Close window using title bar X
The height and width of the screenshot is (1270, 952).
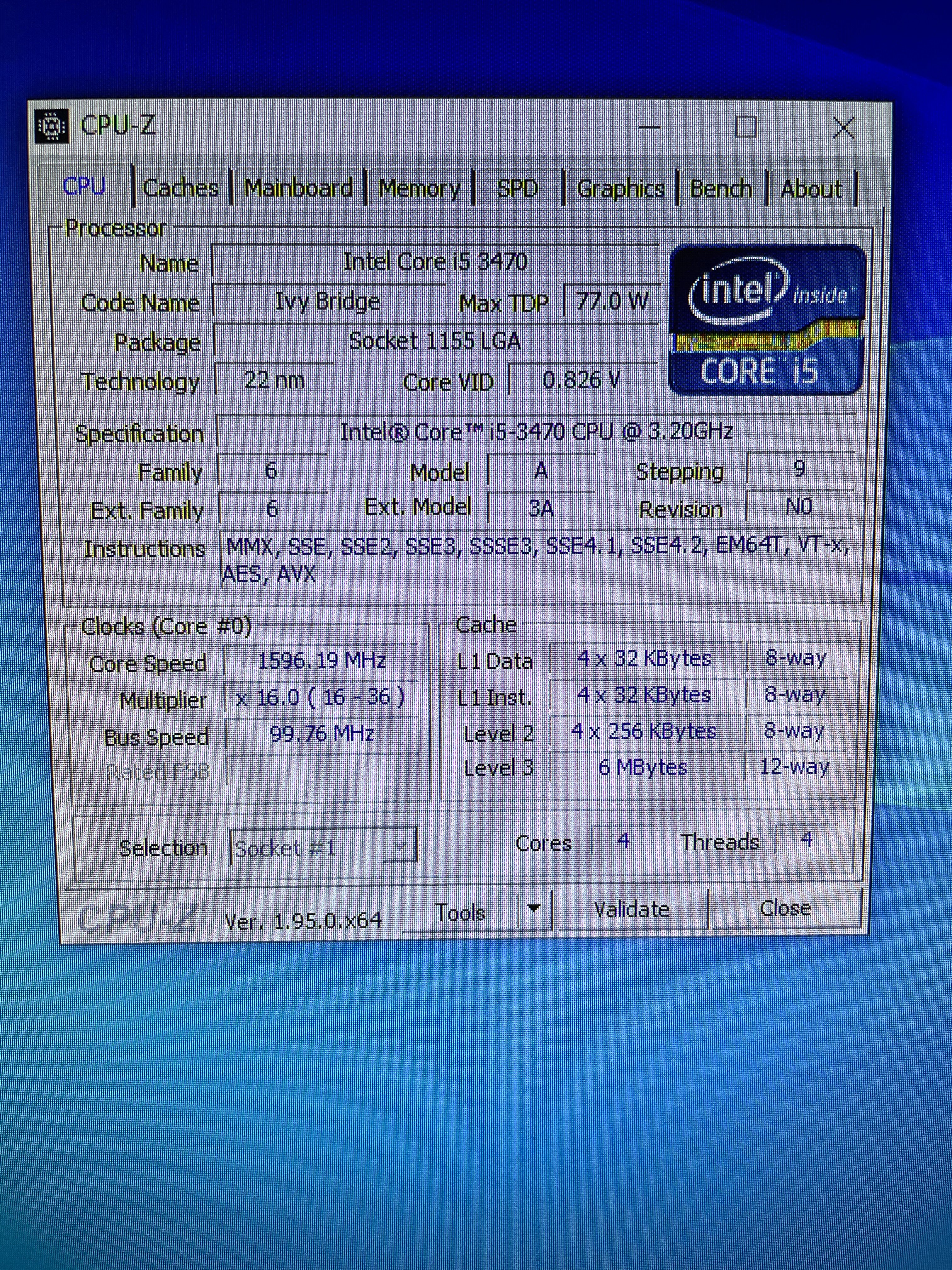click(843, 128)
